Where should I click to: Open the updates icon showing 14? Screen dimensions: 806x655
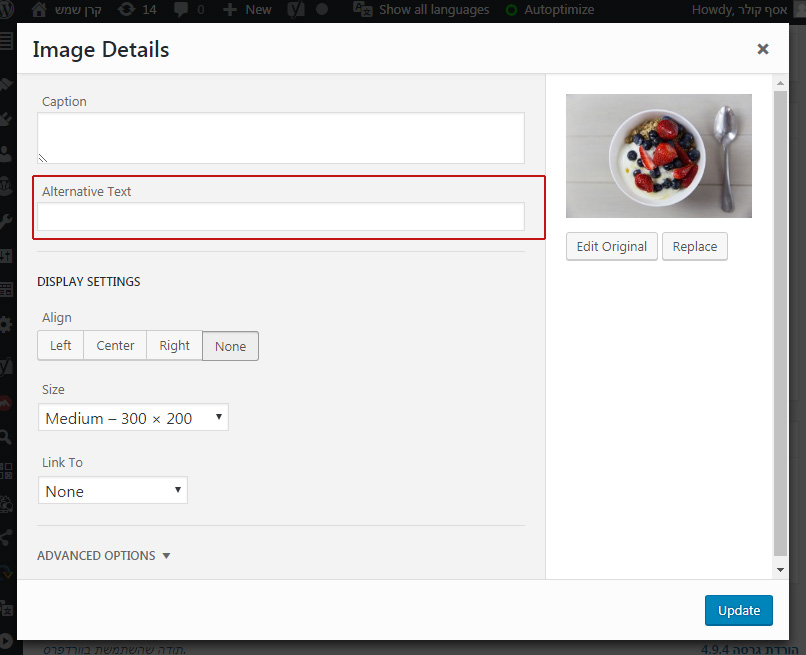coord(137,9)
